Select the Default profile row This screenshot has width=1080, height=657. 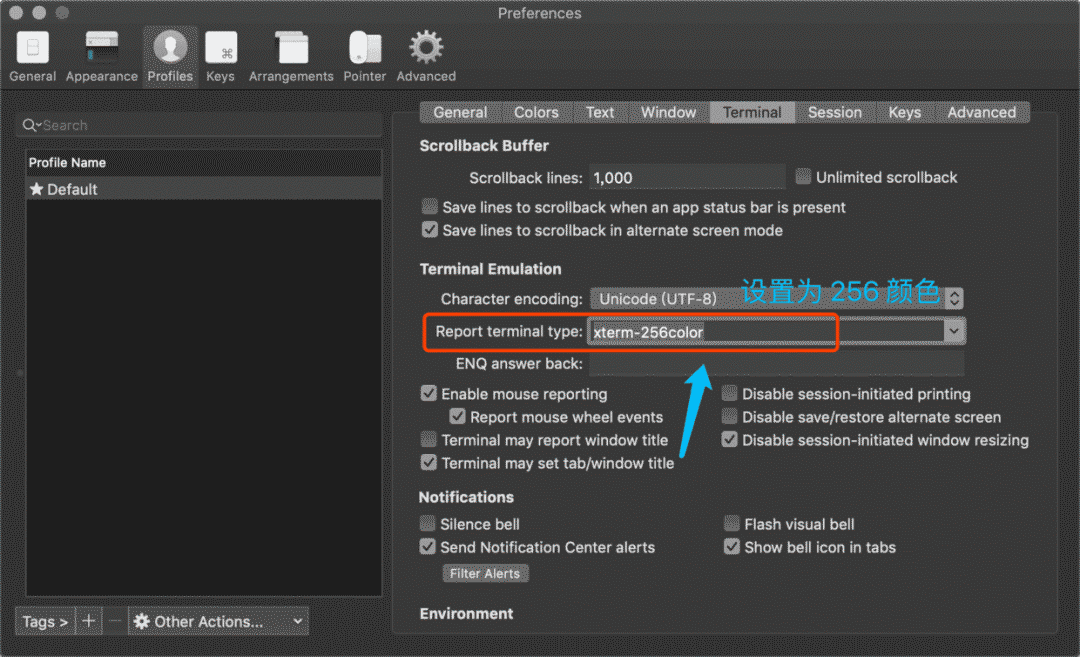point(204,189)
